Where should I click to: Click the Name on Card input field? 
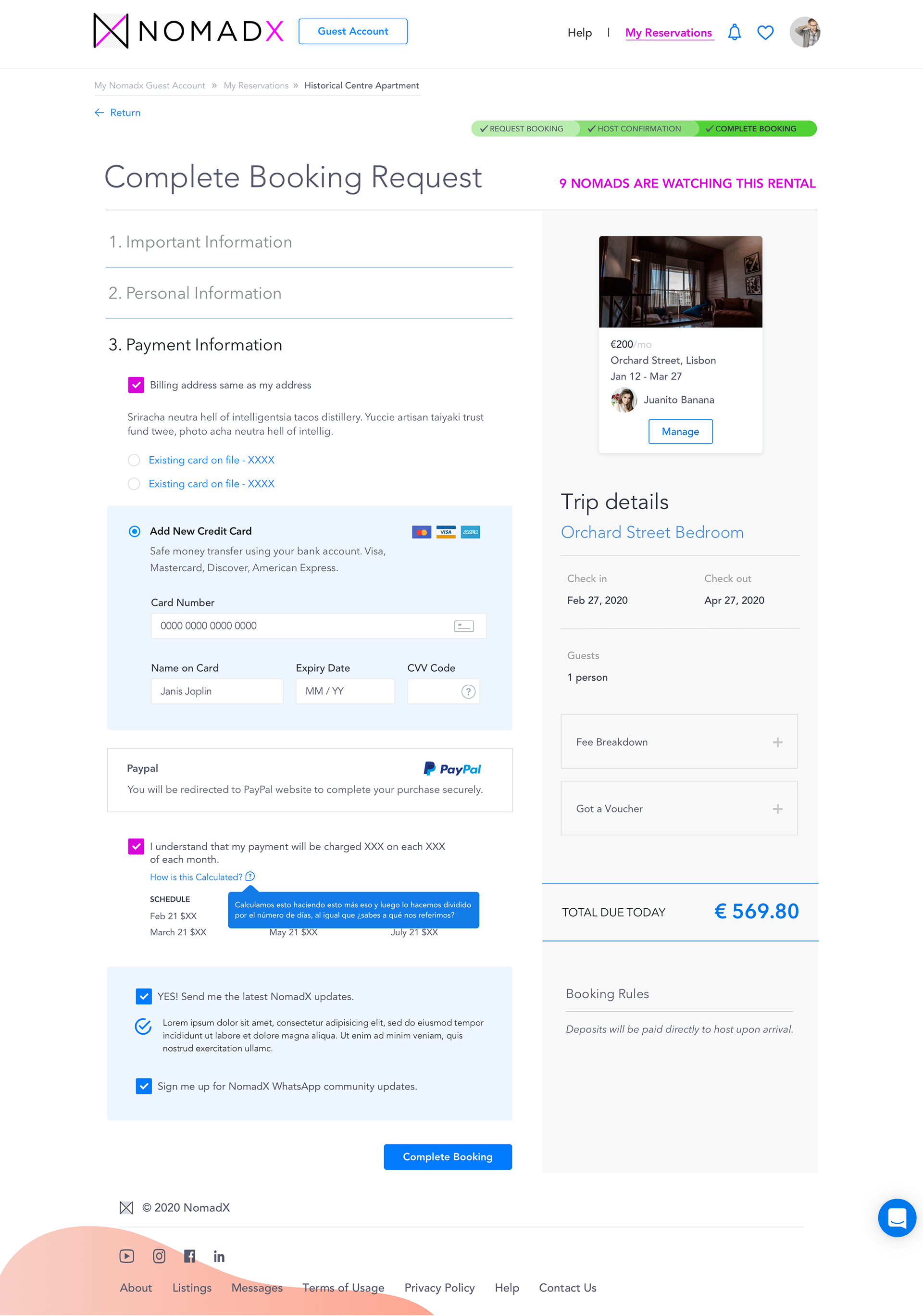tap(217, 691)
